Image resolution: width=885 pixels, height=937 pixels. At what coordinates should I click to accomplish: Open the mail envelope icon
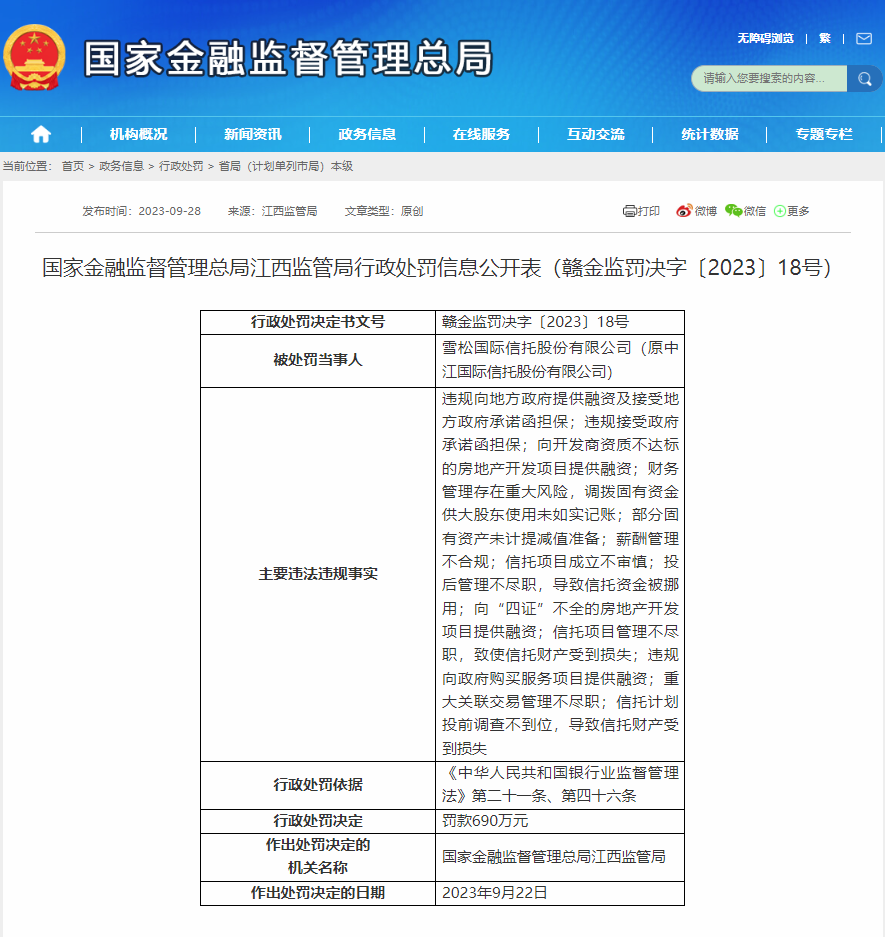click(x=863, y=38)
